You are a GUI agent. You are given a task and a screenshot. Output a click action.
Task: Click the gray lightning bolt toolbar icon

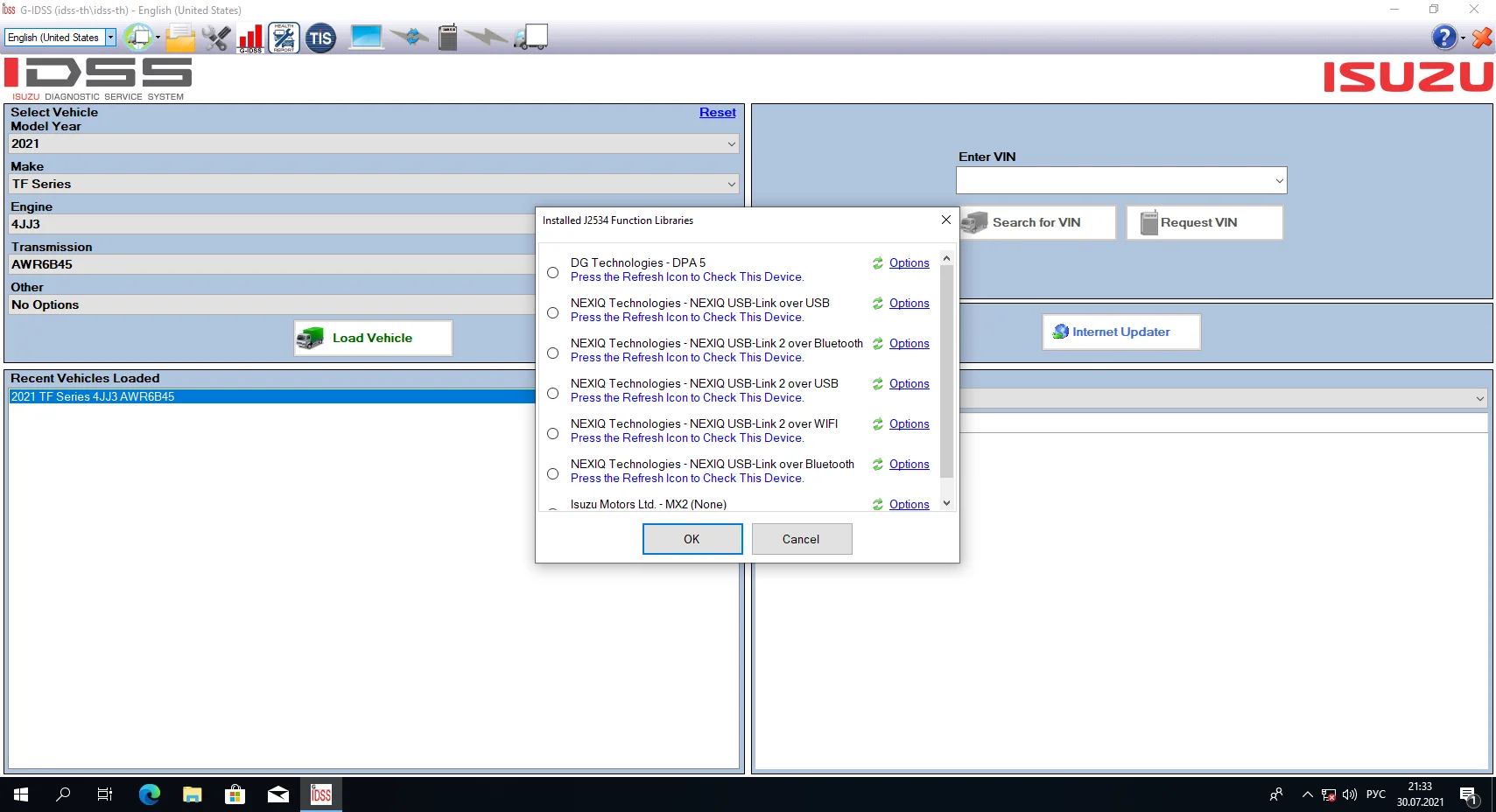[485, 37]
